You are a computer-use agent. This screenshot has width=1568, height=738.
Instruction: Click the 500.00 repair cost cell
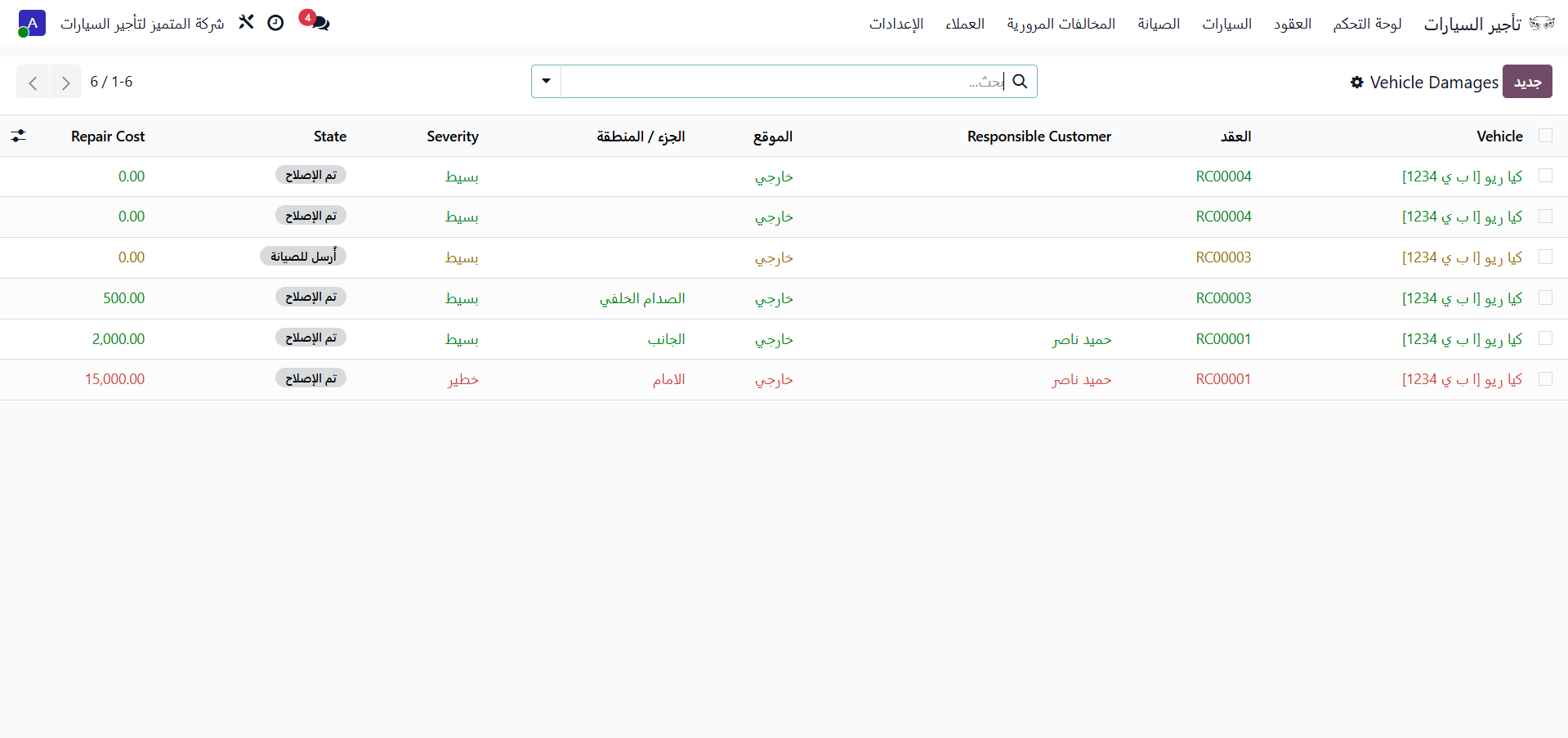[x=123, y=298]
